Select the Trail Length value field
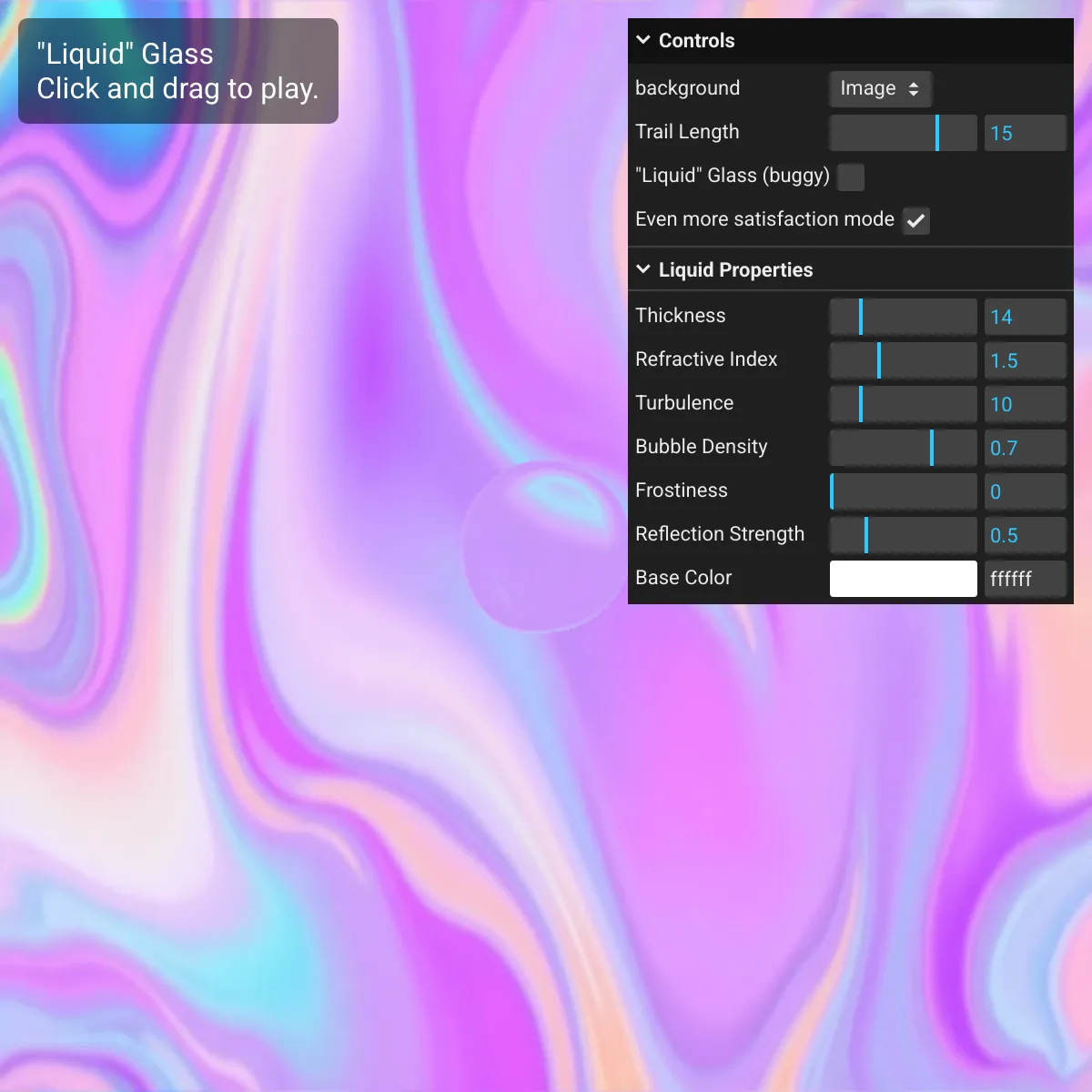Image resolution: width=1092 pixels, height=1092 pixels. coord(1025,133)
